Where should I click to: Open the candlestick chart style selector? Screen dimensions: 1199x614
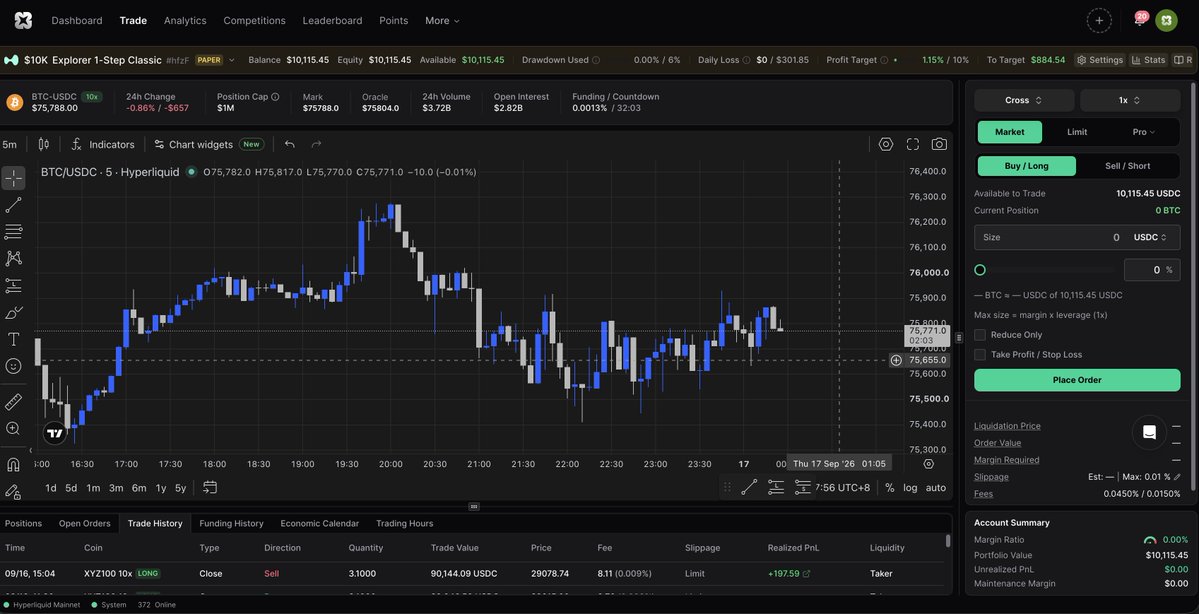(44, 144)
